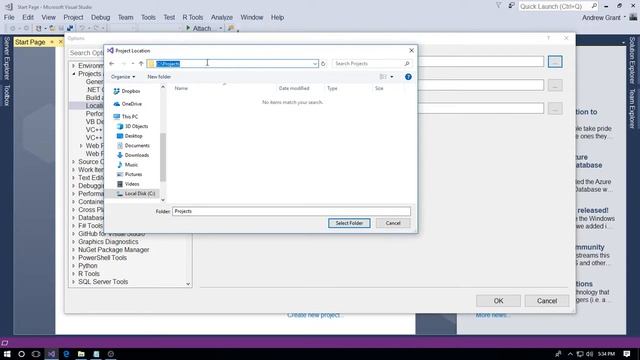Click into the Folder name field
The width and height of the screenshot is (640, 360).
point(291,211)
